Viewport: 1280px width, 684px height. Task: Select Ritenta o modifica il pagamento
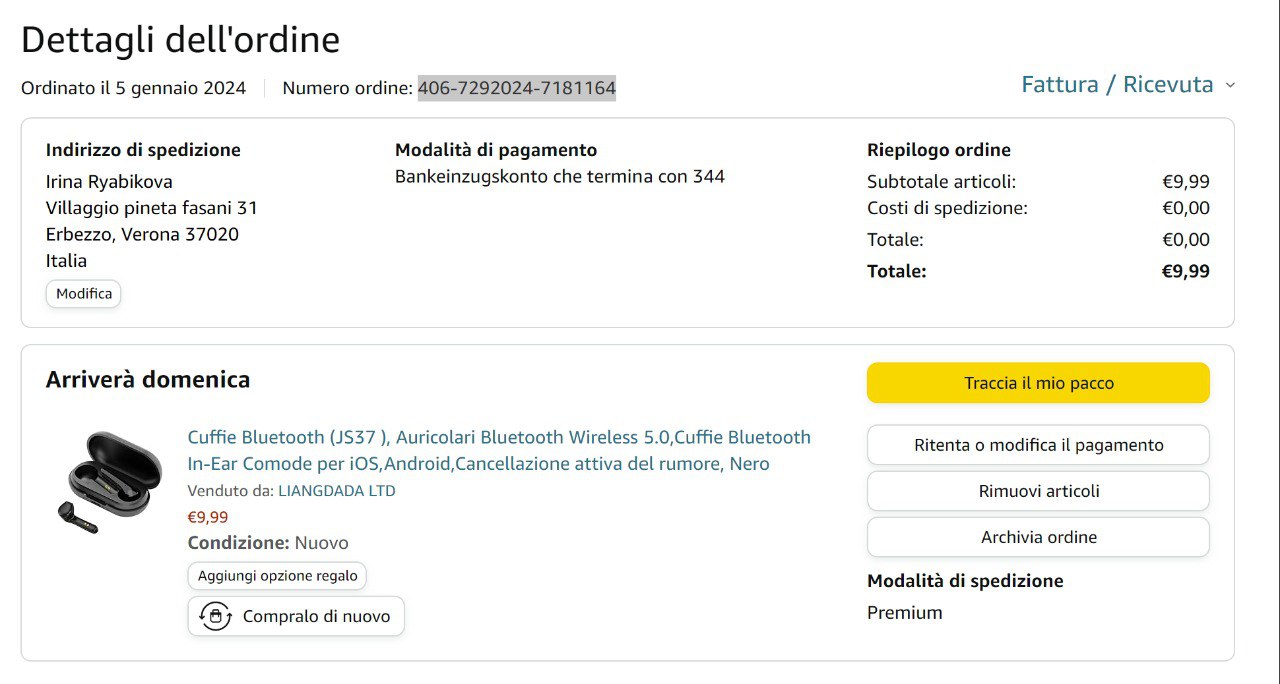click(1038, 445)
